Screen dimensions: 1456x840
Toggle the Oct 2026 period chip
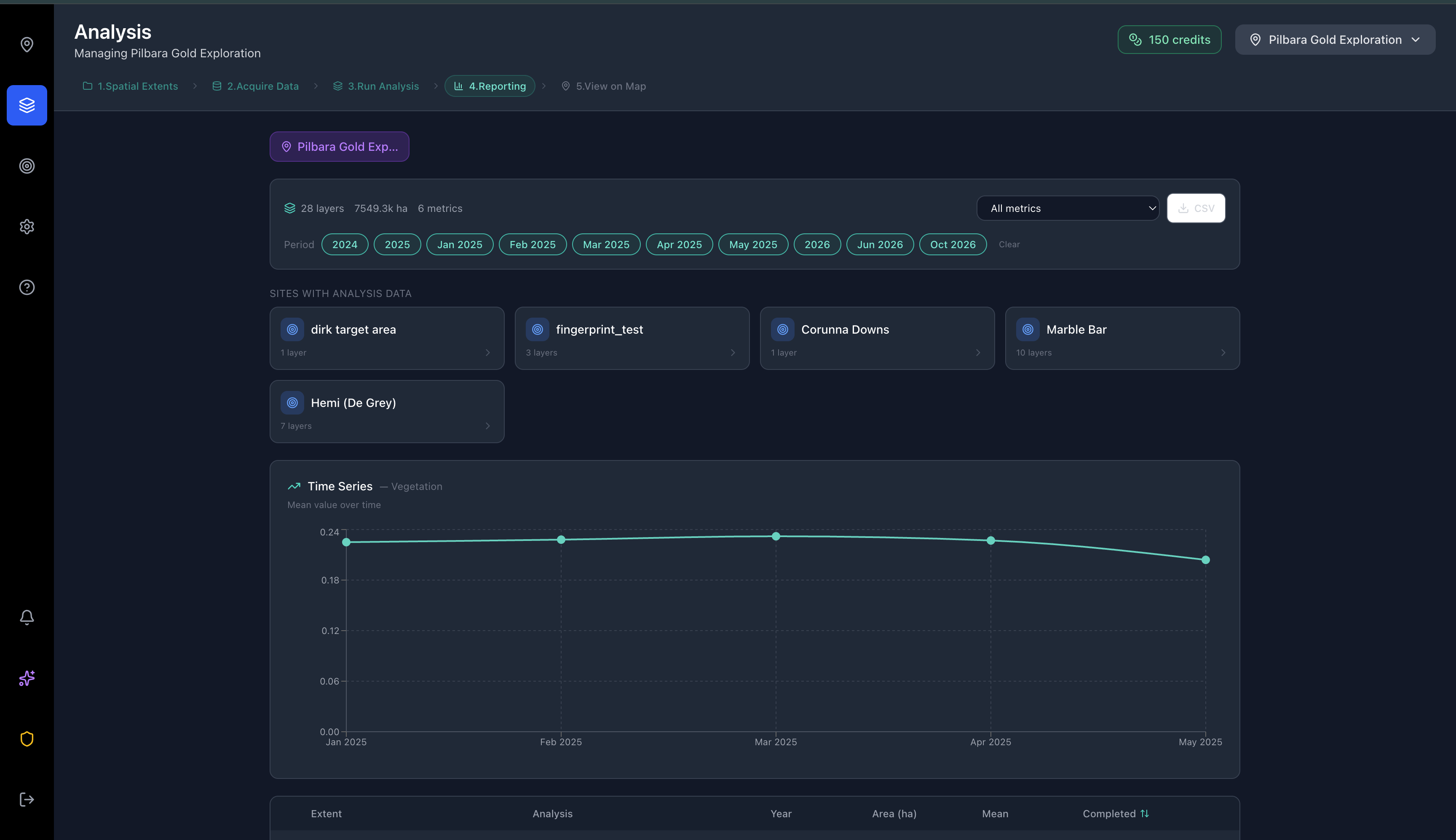coord(953,245)
